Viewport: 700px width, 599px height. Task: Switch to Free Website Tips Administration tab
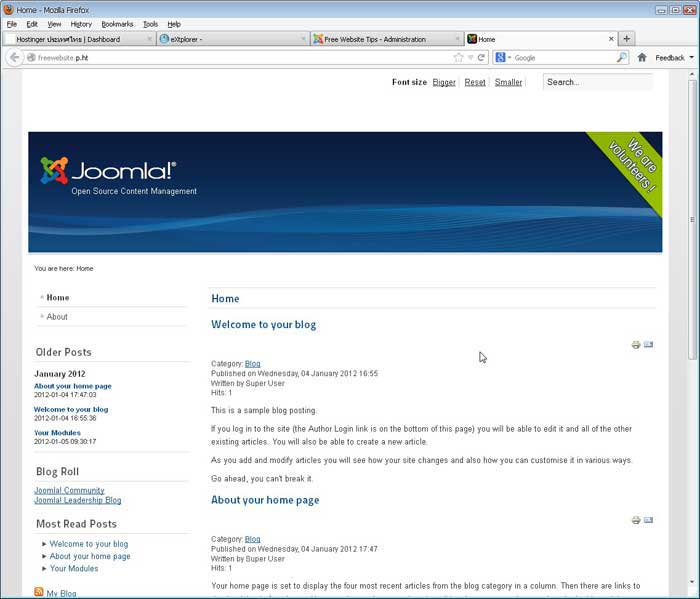click(x=387, y=39)
